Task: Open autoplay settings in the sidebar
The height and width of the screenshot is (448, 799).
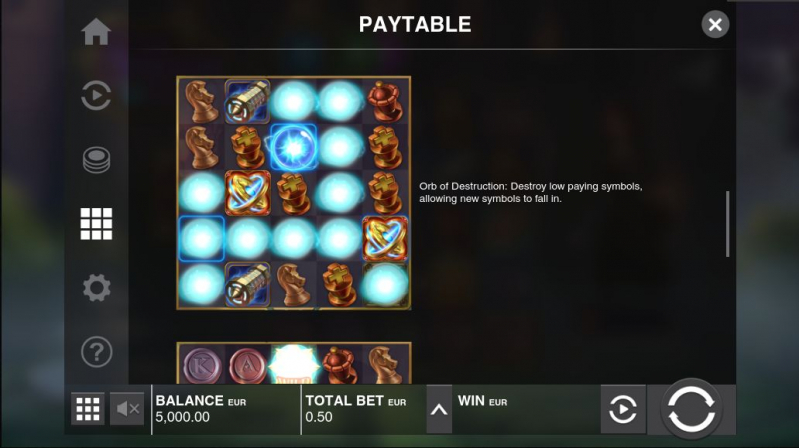Action: point(96,95)
